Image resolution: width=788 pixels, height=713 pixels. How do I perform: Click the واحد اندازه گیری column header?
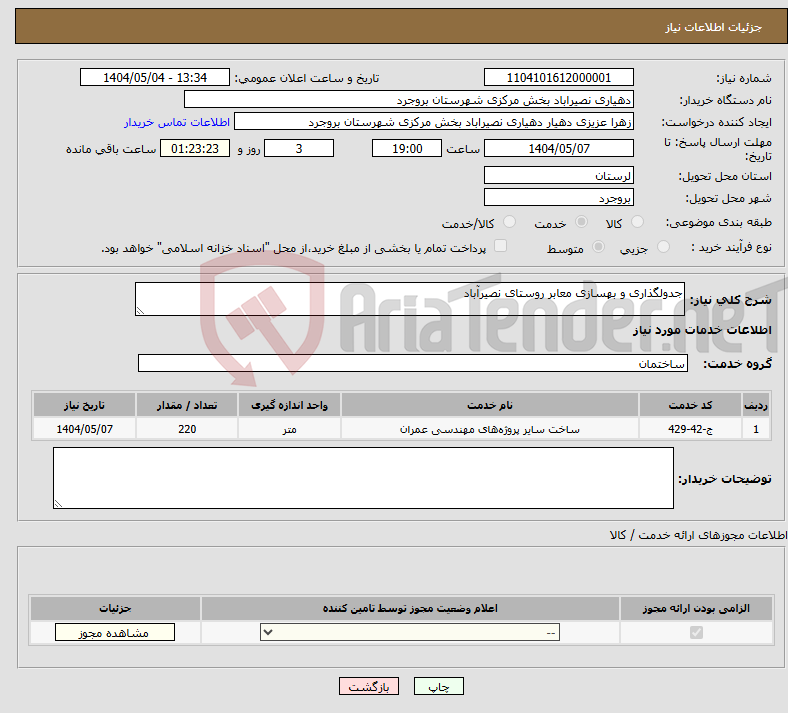point(289,405)
